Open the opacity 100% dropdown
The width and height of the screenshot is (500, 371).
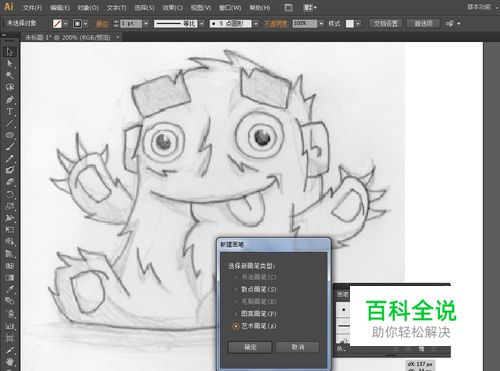[x=321, y=24]
